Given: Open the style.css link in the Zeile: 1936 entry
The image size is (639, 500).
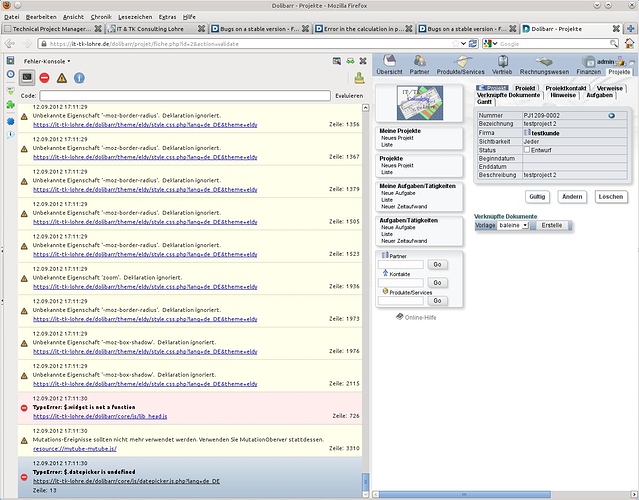Looking at the screenshot, I should [145, 287].
